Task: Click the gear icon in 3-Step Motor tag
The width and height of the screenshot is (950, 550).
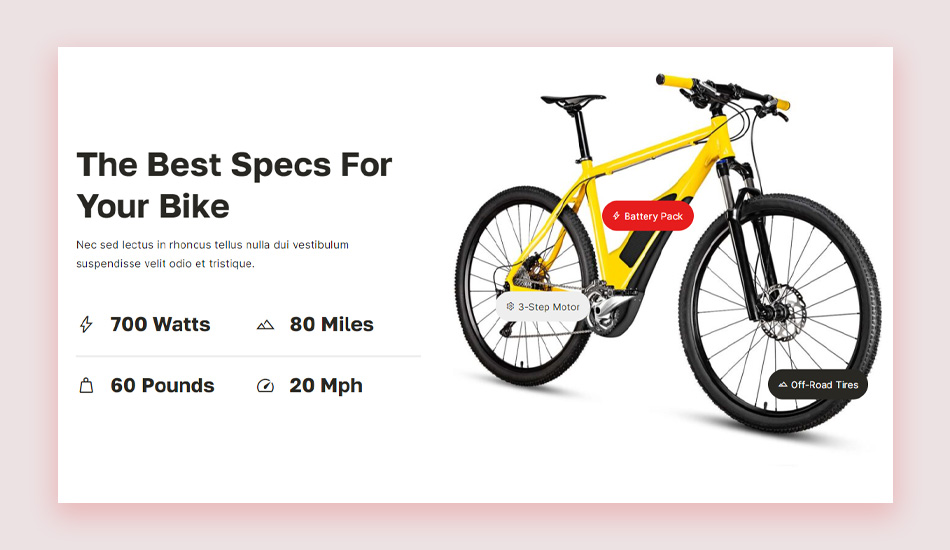Action: point(510,306)
